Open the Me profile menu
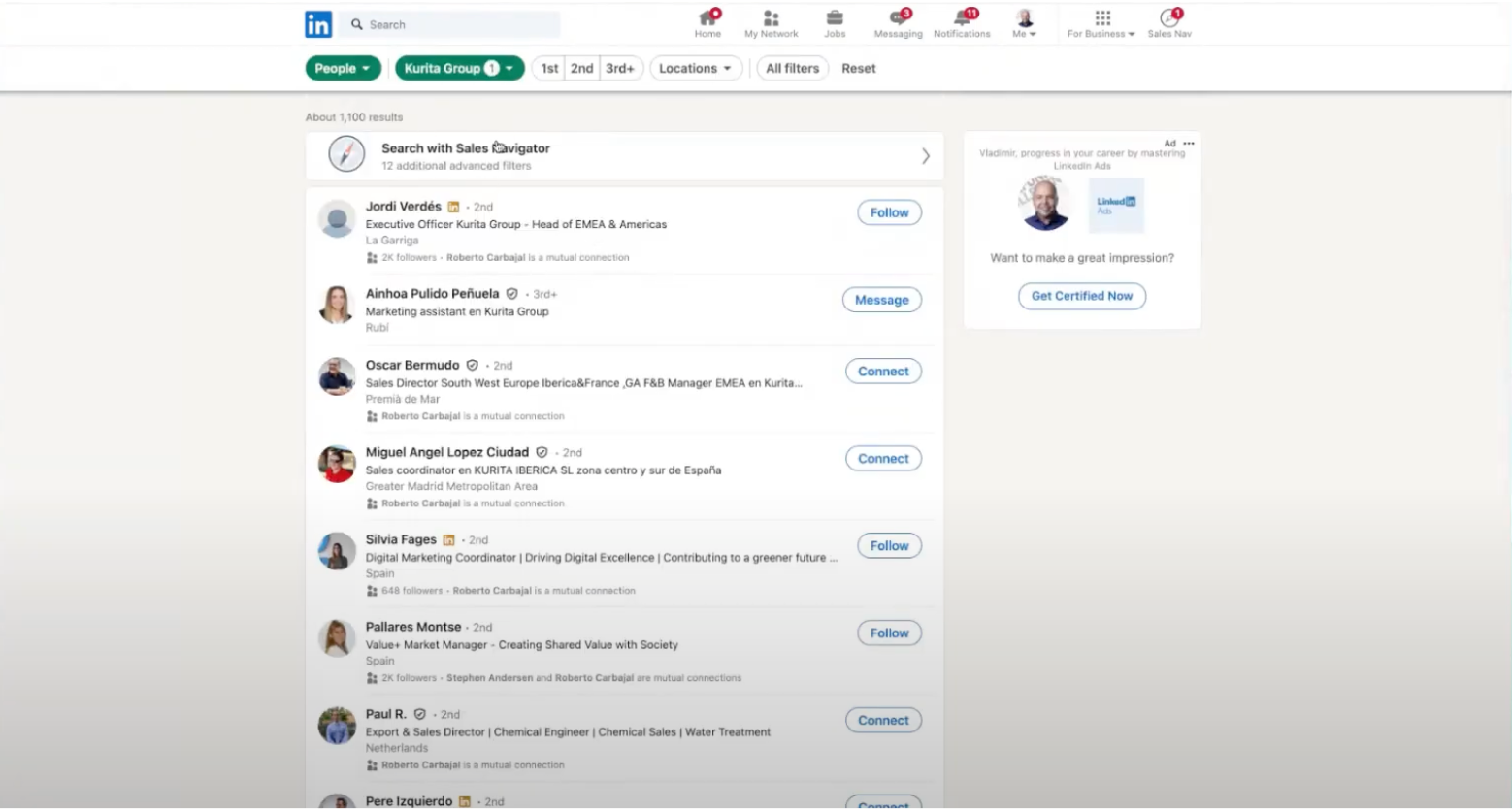 point(1024,23)
